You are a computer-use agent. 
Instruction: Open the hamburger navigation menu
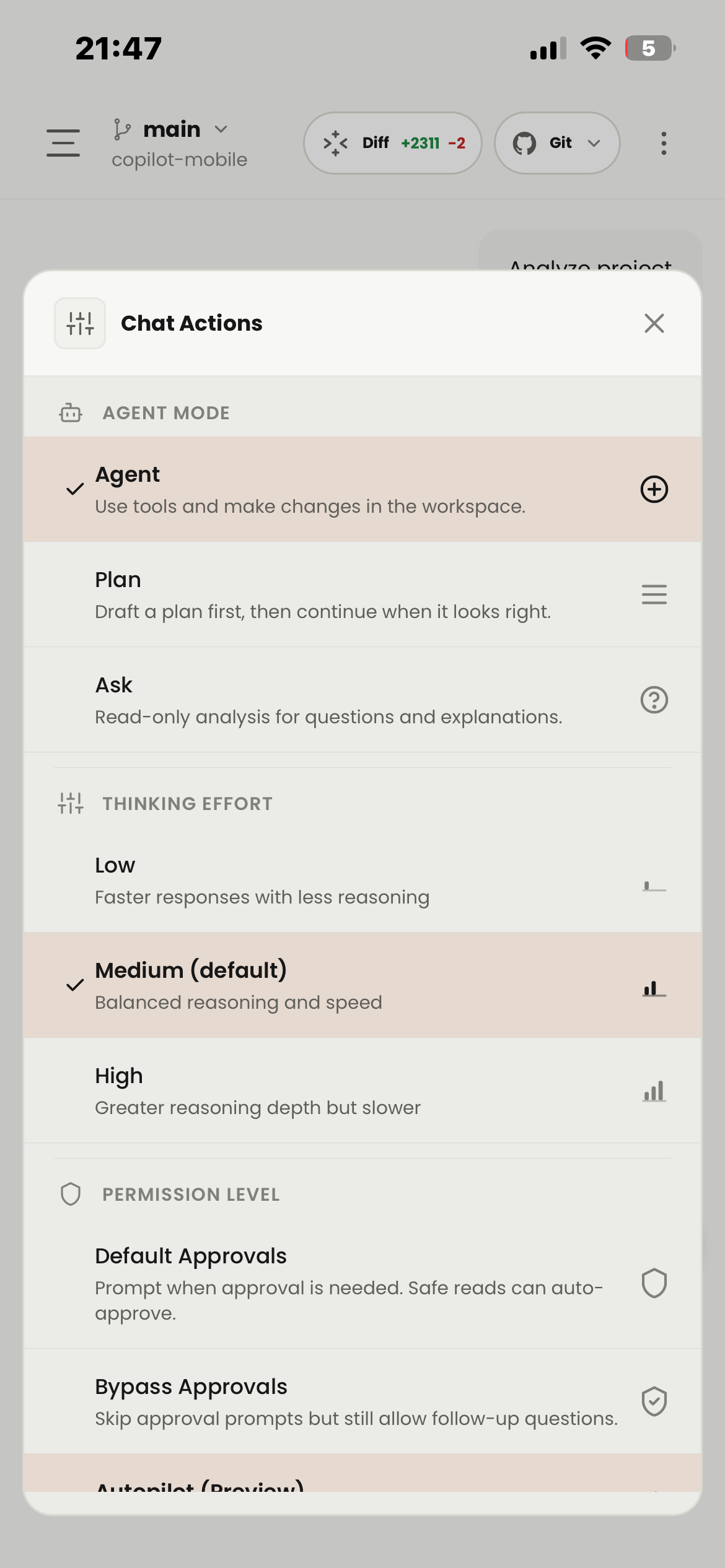pyautogui.click(x=62, y=142)
